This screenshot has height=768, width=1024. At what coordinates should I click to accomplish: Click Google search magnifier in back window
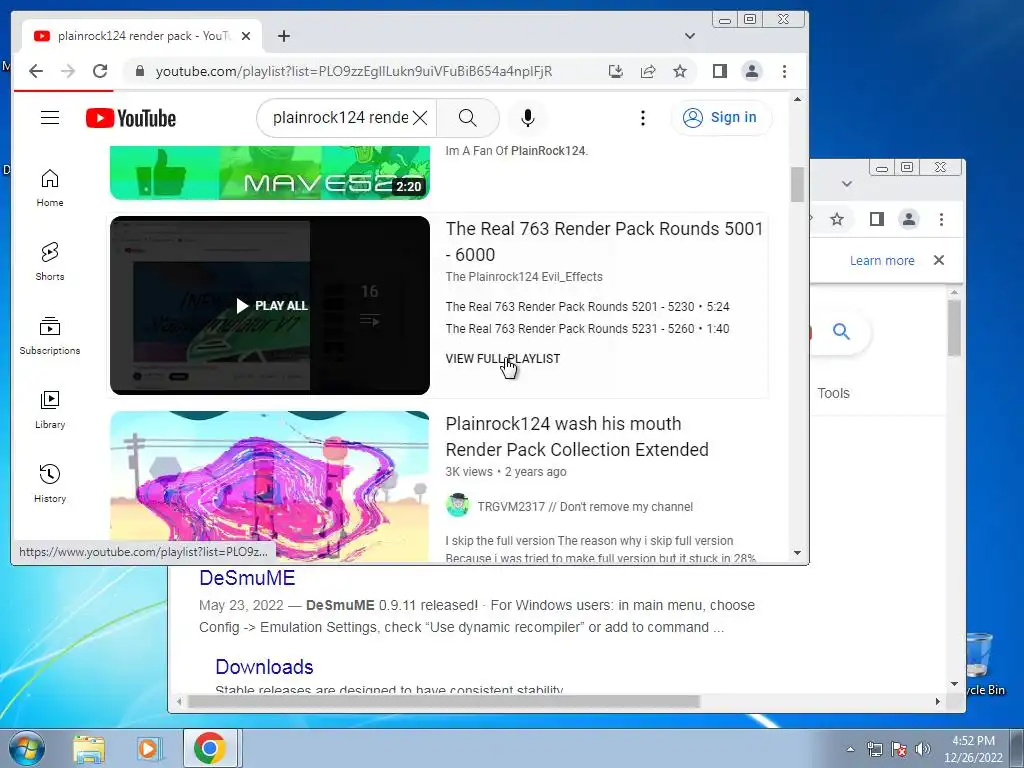(x=841, y=332)
